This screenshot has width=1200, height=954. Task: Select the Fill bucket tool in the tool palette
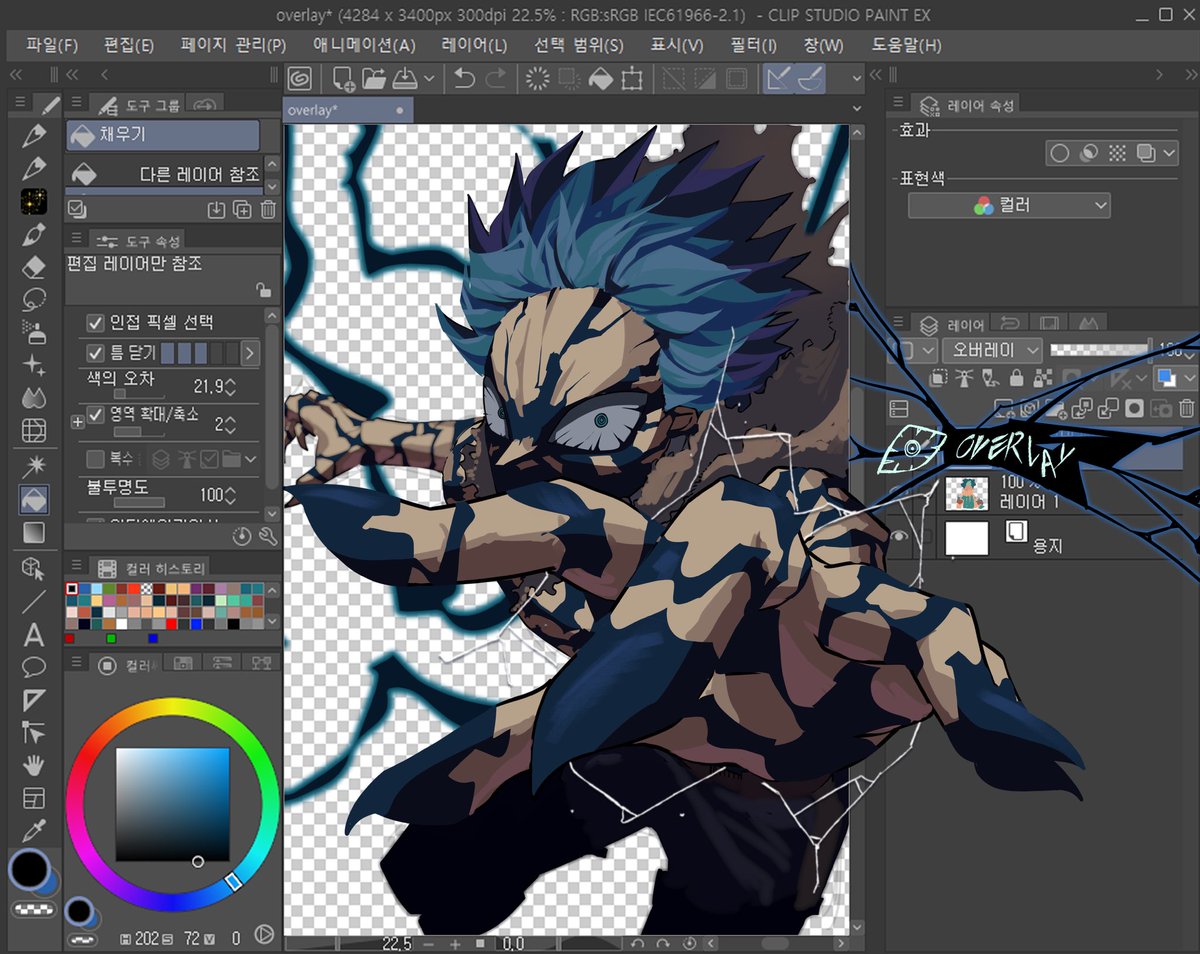click(x=34, y=499)
